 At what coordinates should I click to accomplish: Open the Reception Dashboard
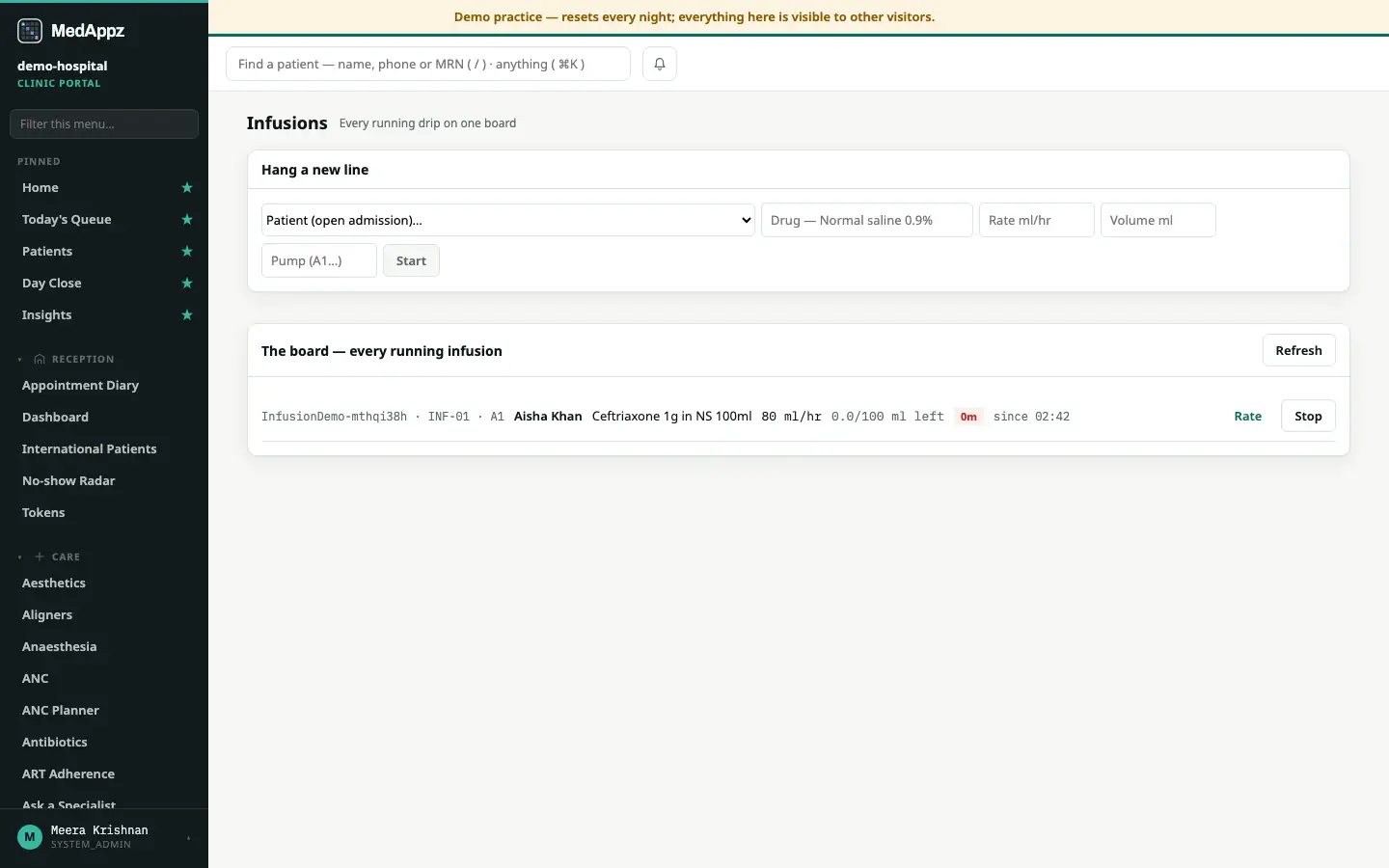point(55,418)
